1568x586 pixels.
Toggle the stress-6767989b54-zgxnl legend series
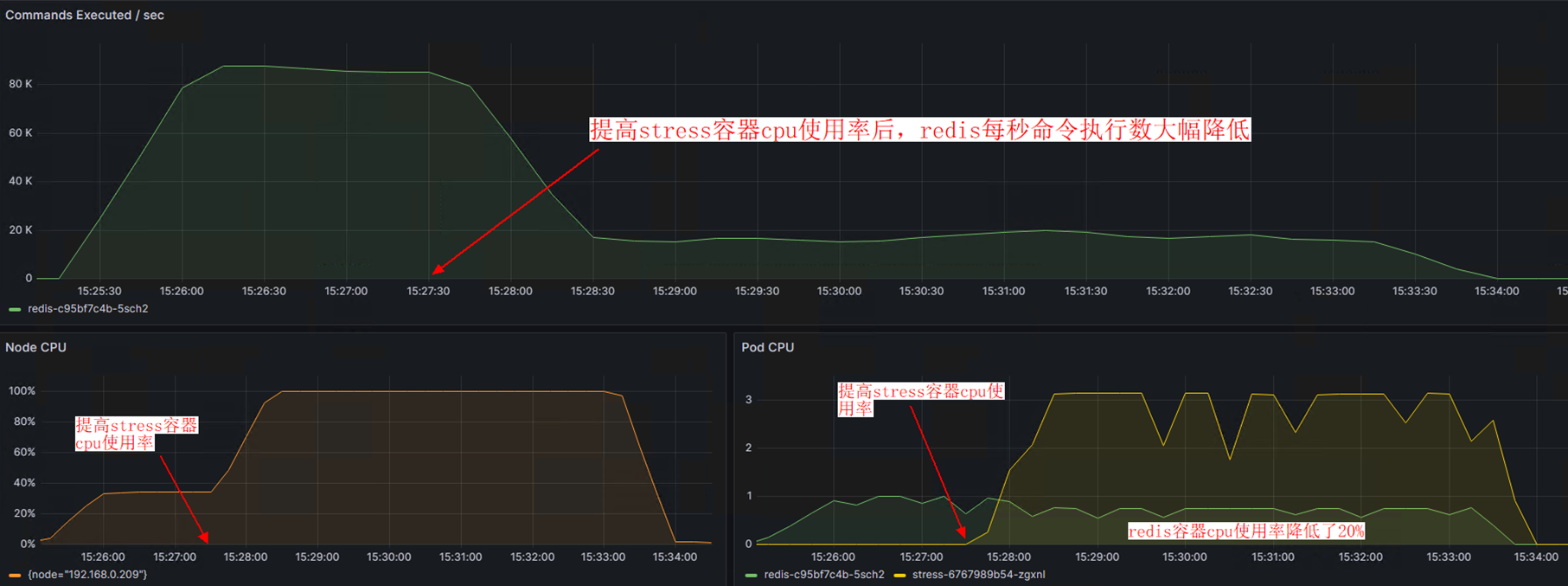978,575
